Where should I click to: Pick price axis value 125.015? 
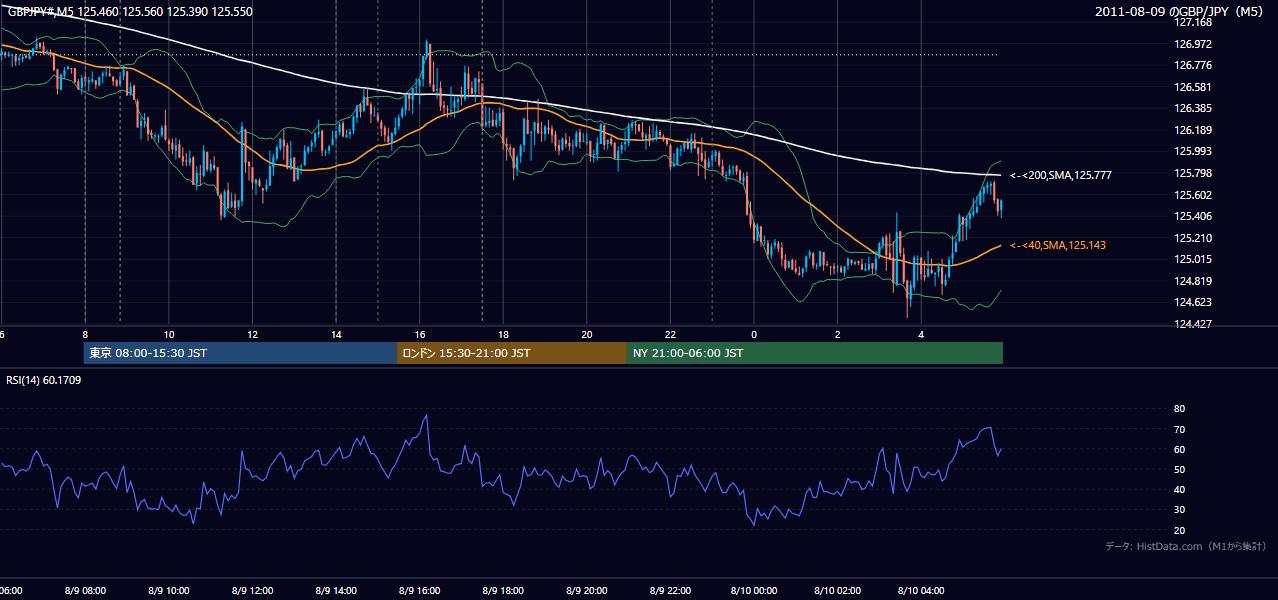coord(1193,259)
